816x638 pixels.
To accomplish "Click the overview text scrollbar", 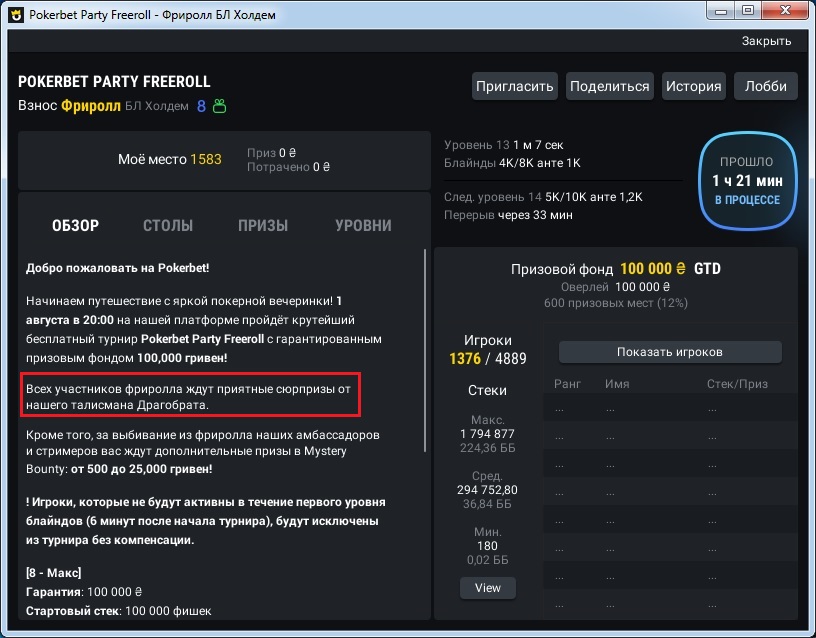I will coord(425,350).
